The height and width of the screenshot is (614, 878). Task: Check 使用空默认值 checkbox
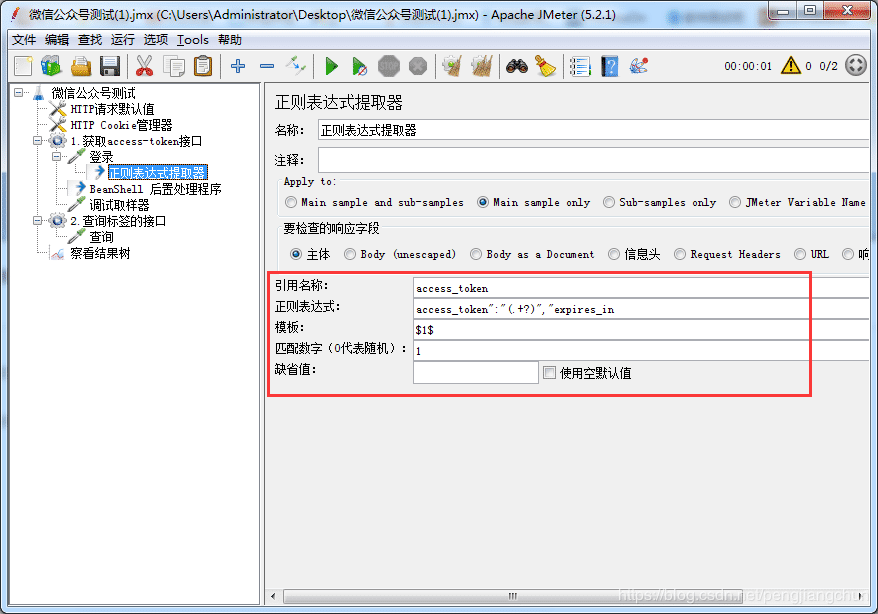[x=549, y=373]
